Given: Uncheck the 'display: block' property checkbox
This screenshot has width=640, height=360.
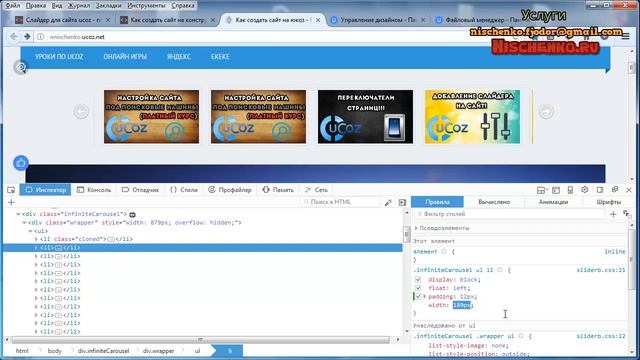Looking at the screenshot, I should 418,280.
